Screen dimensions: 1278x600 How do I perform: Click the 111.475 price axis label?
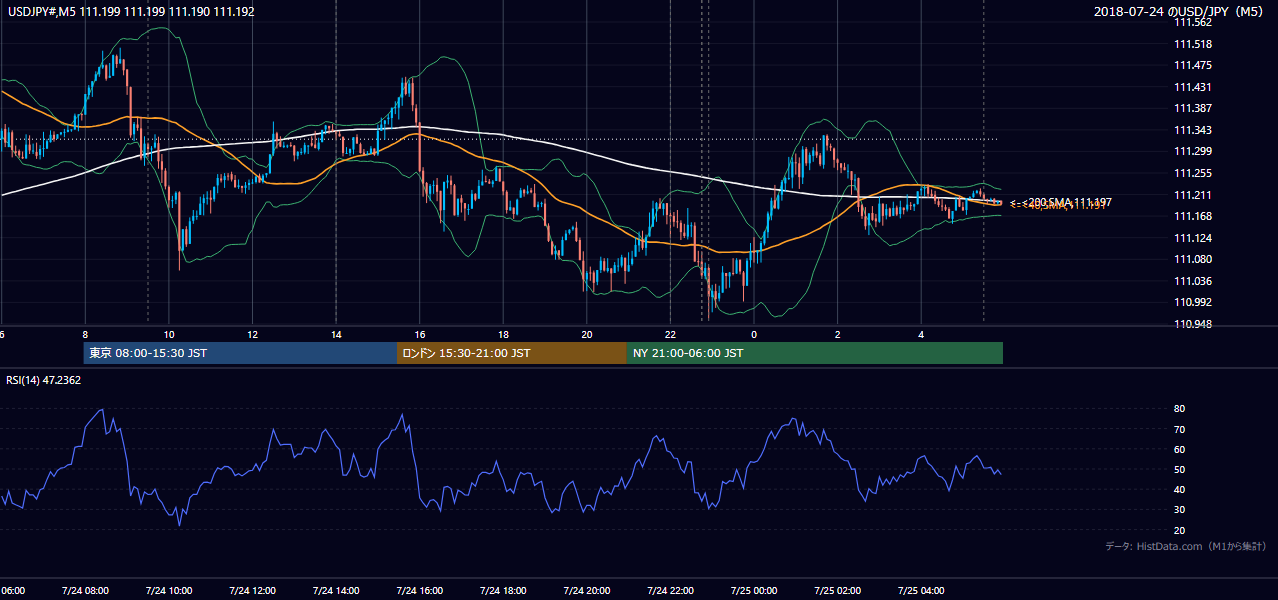1193,66
